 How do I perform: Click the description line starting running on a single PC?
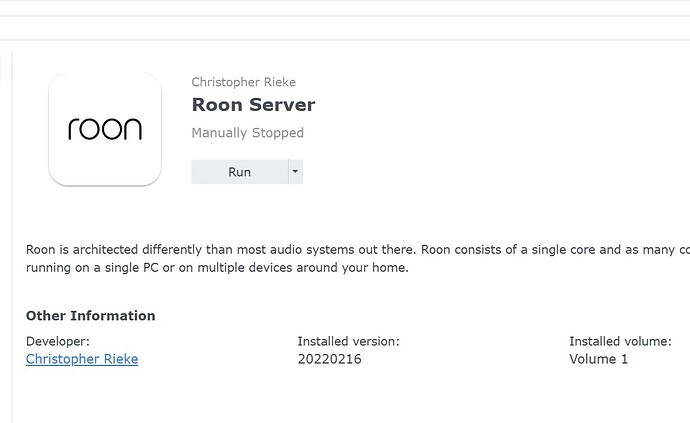click(217, 268)
